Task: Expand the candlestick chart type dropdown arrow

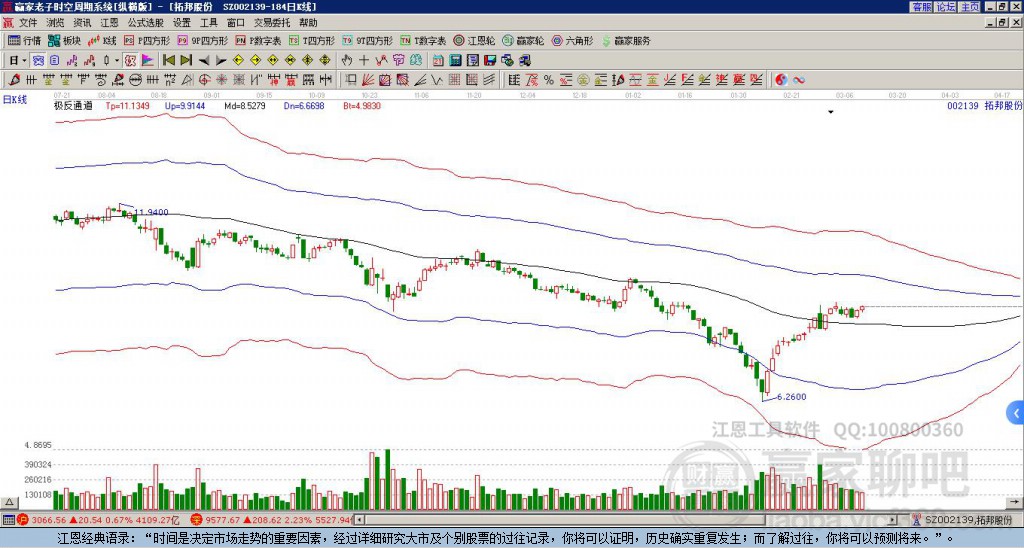Action: point(117,61)
